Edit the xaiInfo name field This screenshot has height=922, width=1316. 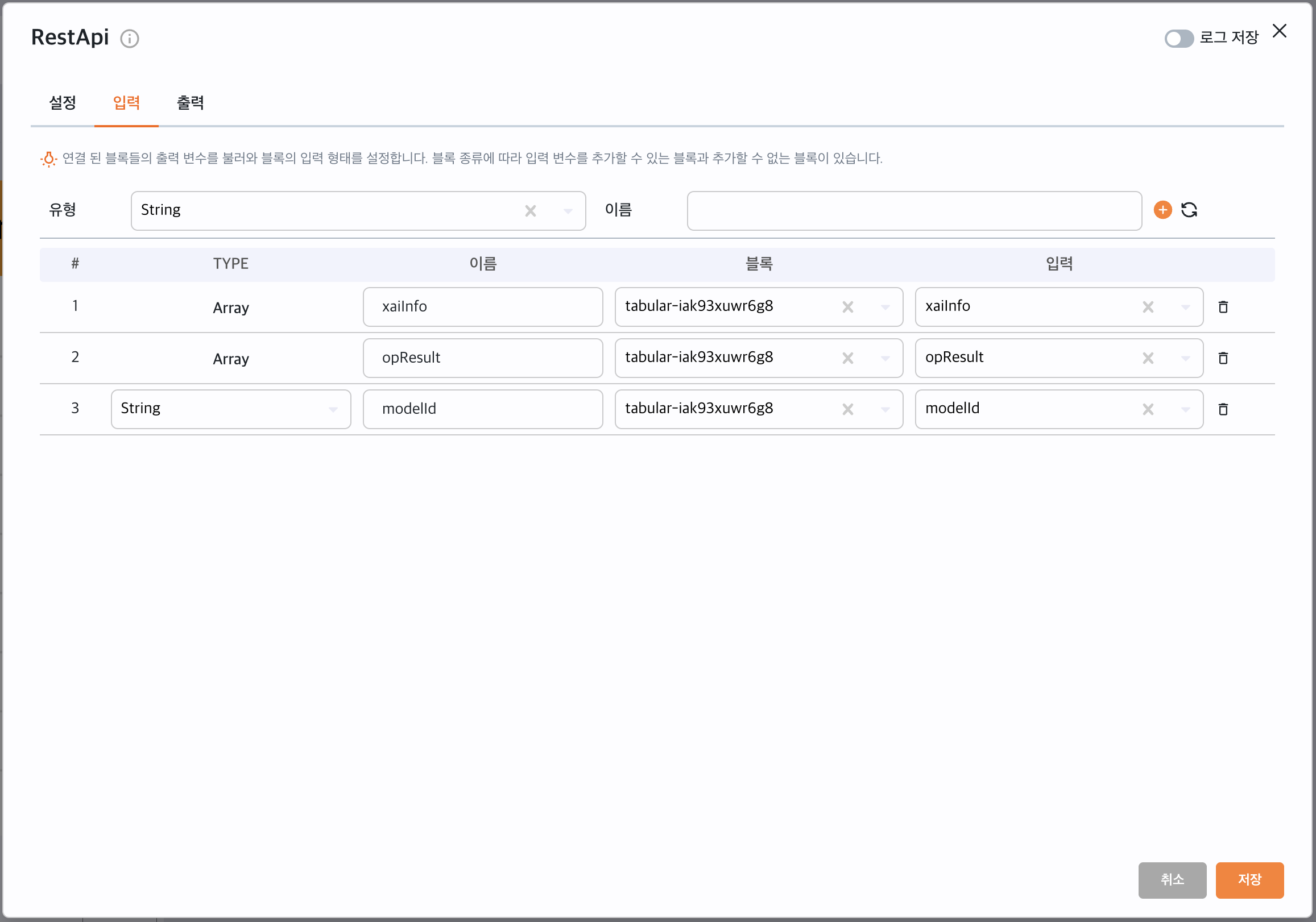(483, 306)
